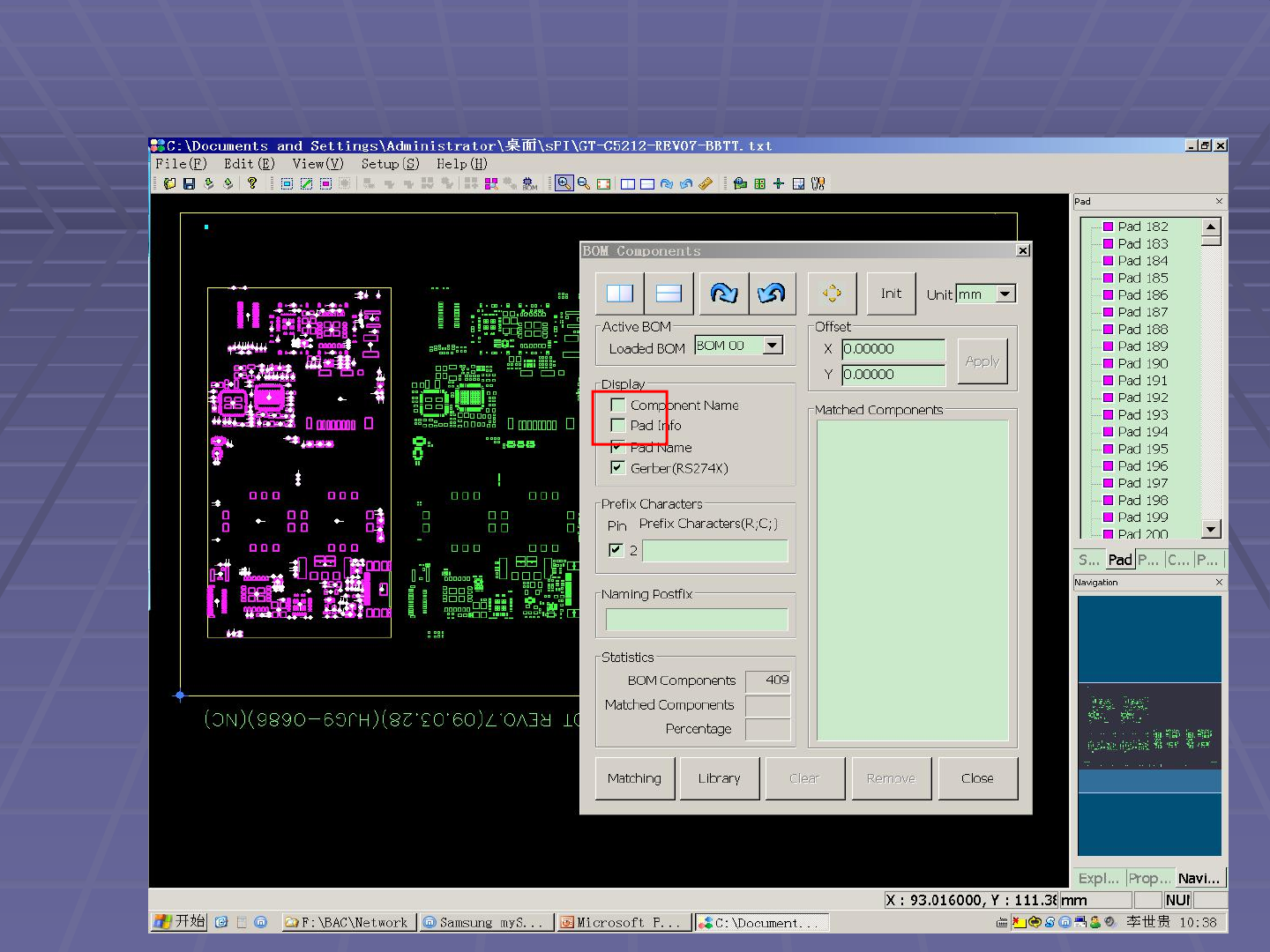Image resolution: width=1270 pixels, height=952 pixels.
Task: Open the Setup(S) menu
Action: click(389, 164)
